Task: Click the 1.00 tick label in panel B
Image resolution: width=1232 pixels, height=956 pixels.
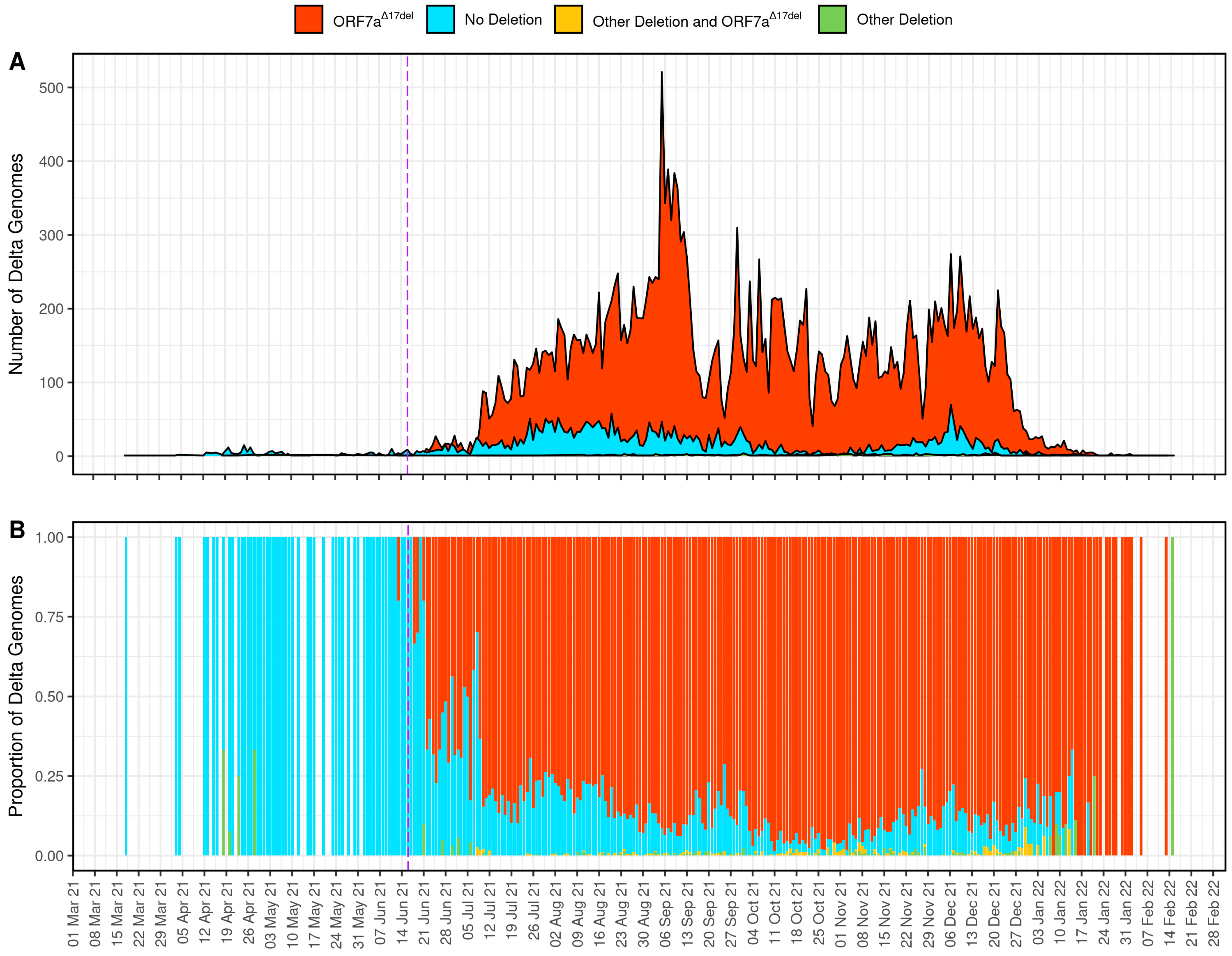Action: [49, 538]
